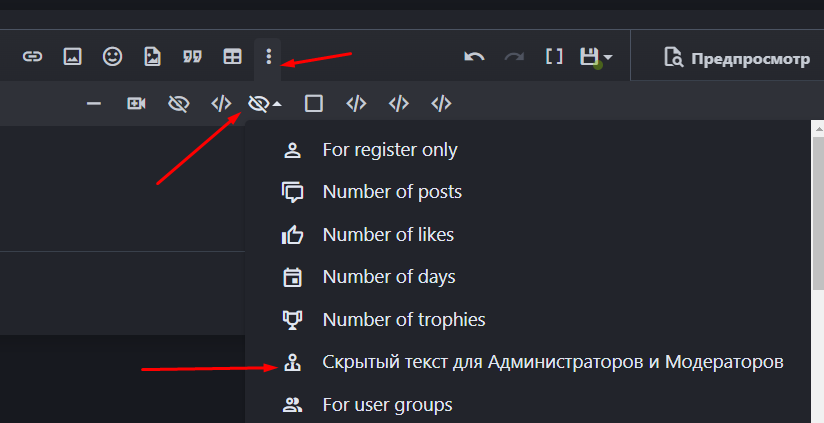The height and width of the screenshot is (423, 824).
Task: Insert a horizontal line
Action: (x=94, y=103)
